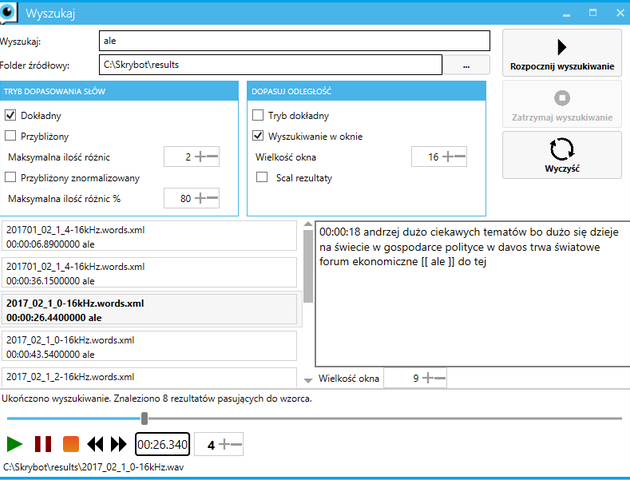Minimize the Wyszukaj window
Screen dimensions: 630x480
coord(567,14)
